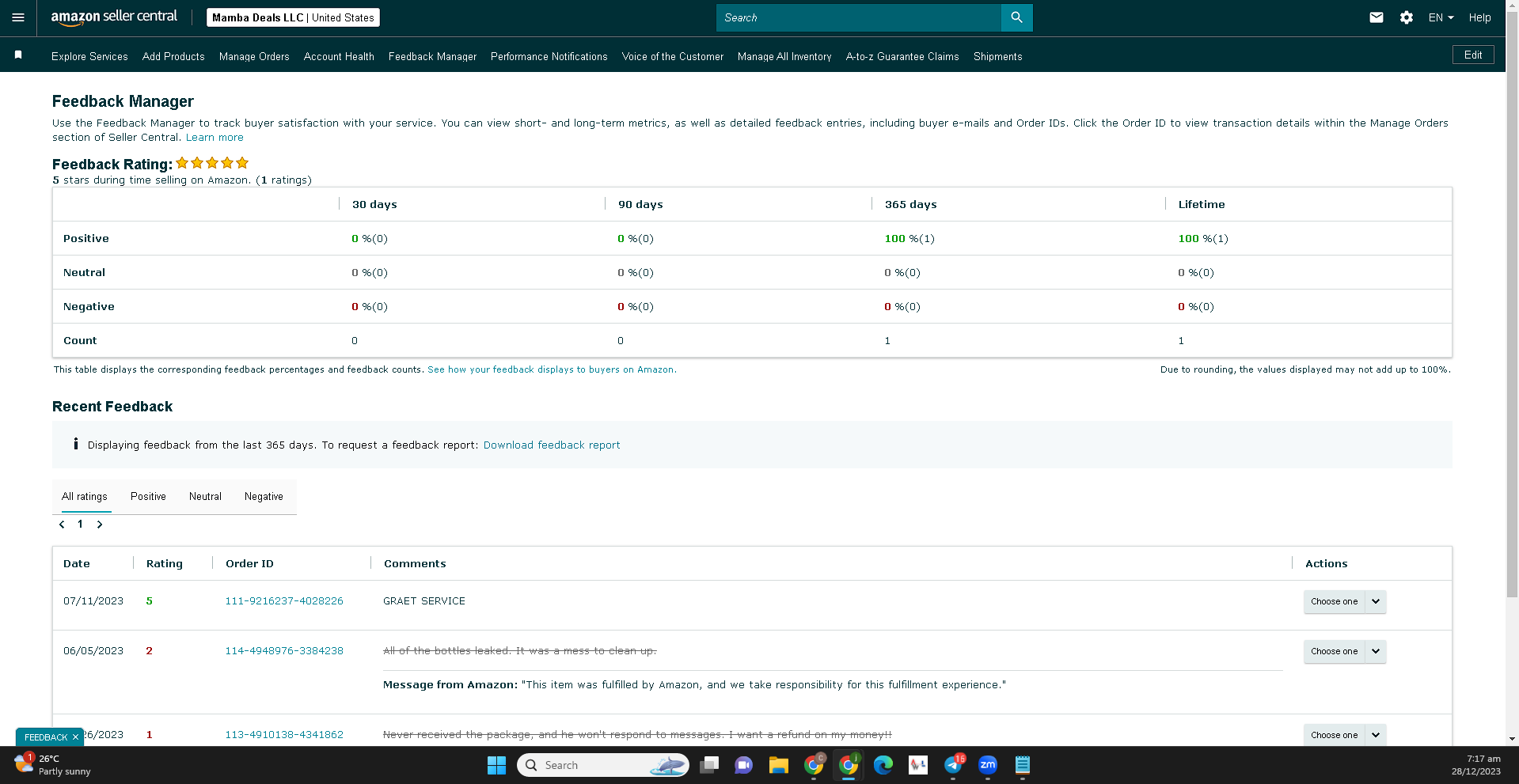The image size is (1519, 784).
Task: Click the GRAET SERVICE comment text
Action: [424, 601]
